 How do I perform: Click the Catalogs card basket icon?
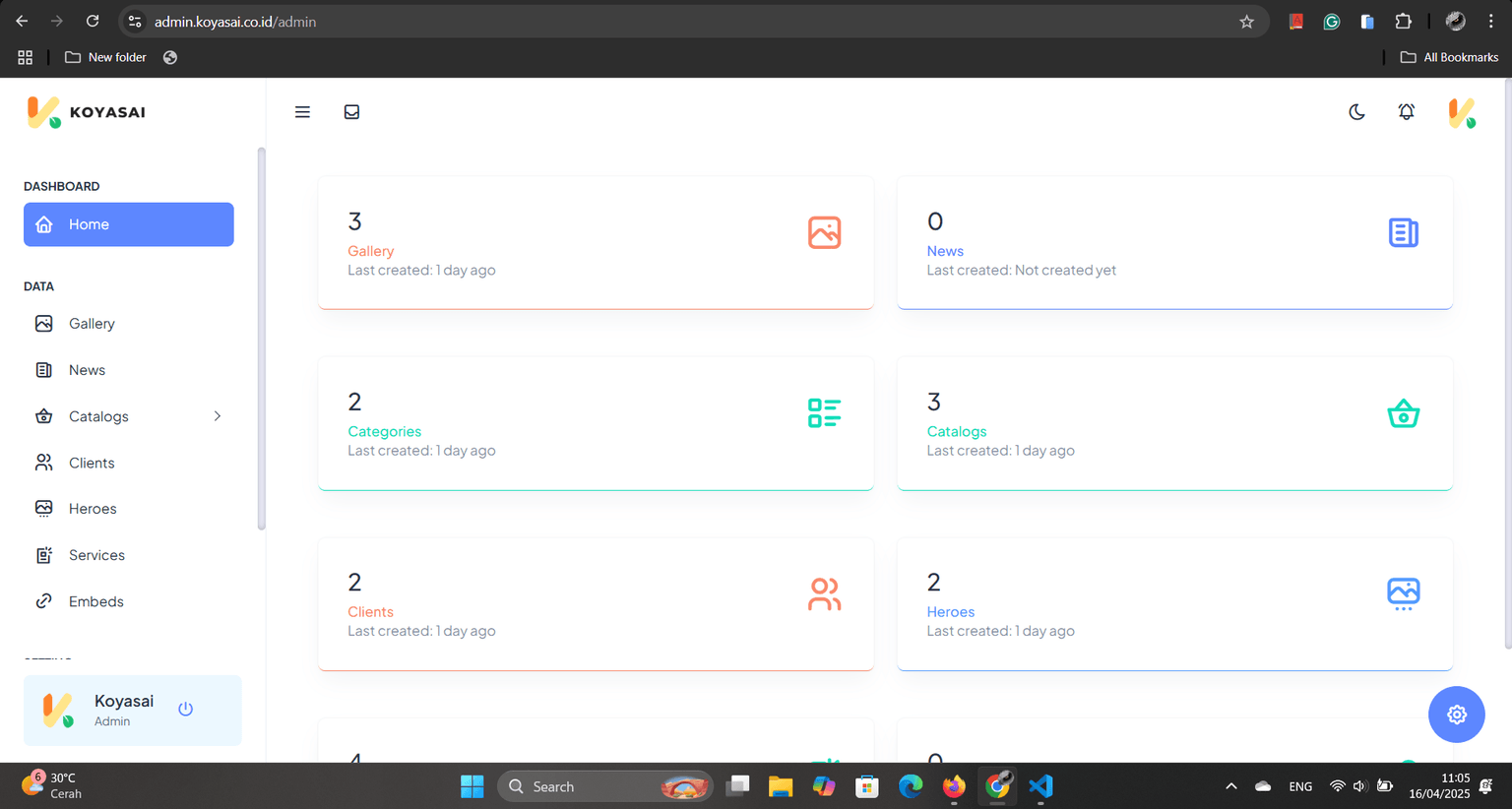tap(1403, 413)
